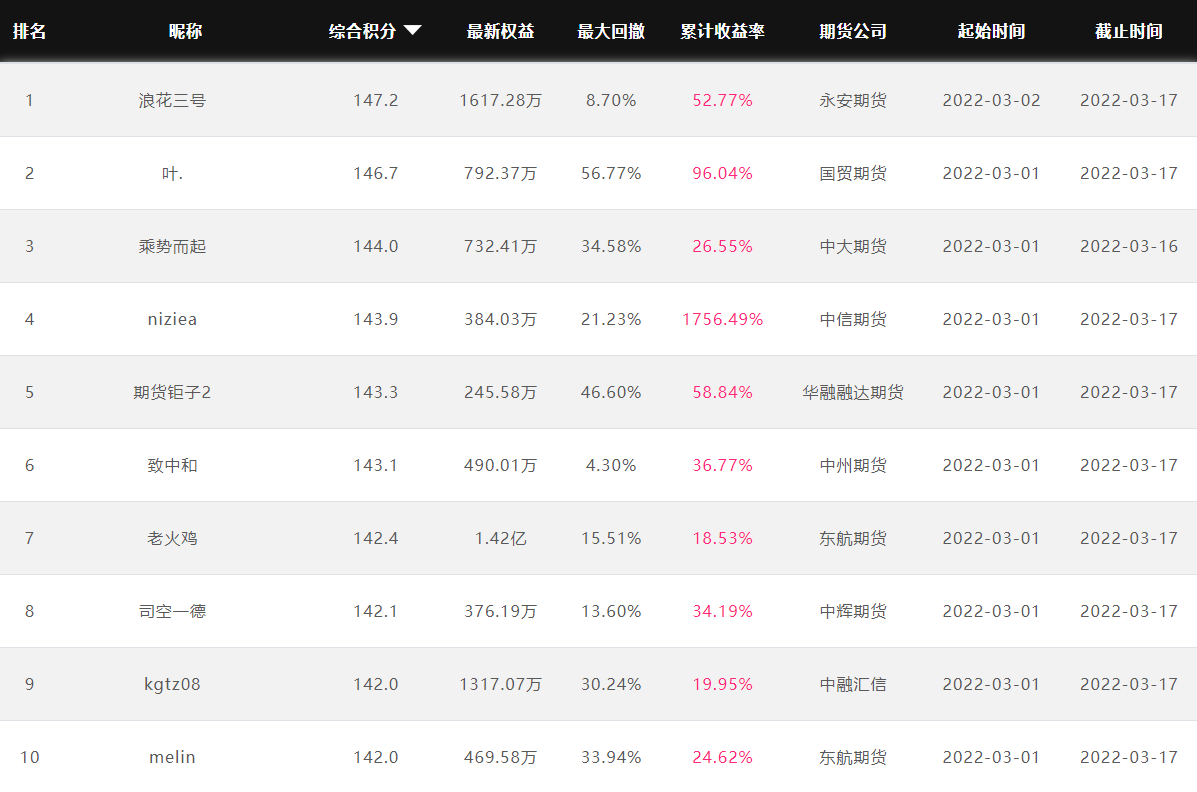The image size is (1197, 792).
Task: Select the 8.70% max drawdown value
Action: [611, 100]
